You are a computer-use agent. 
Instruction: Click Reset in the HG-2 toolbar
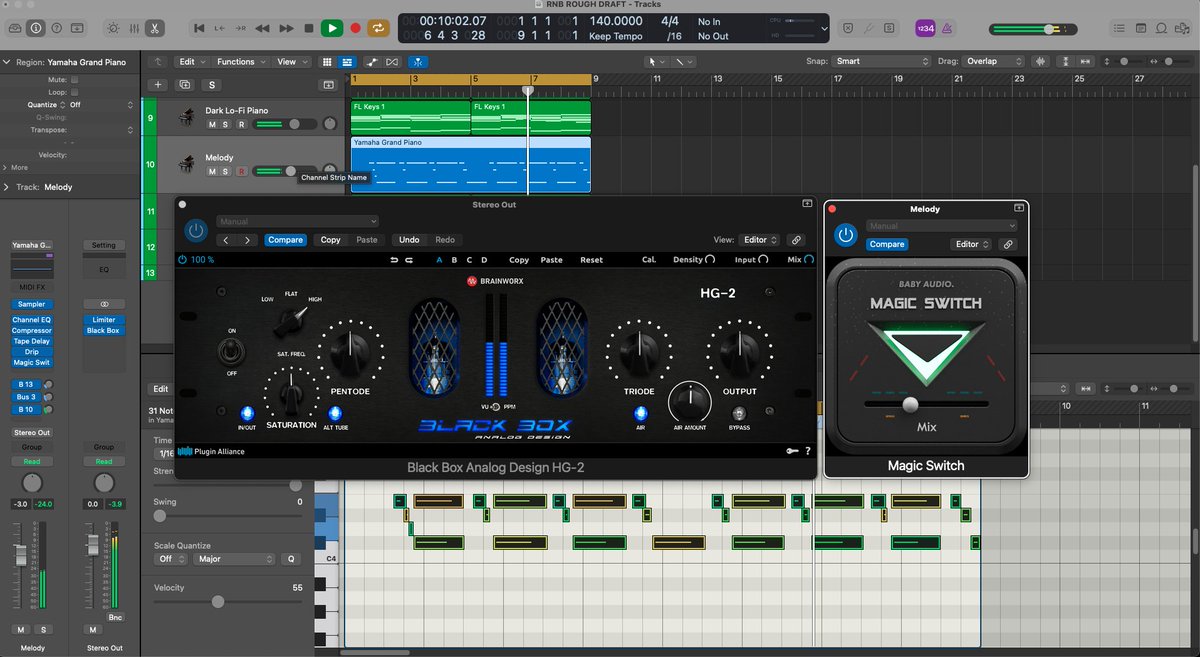pyautogui.click(x=592, y=260)
